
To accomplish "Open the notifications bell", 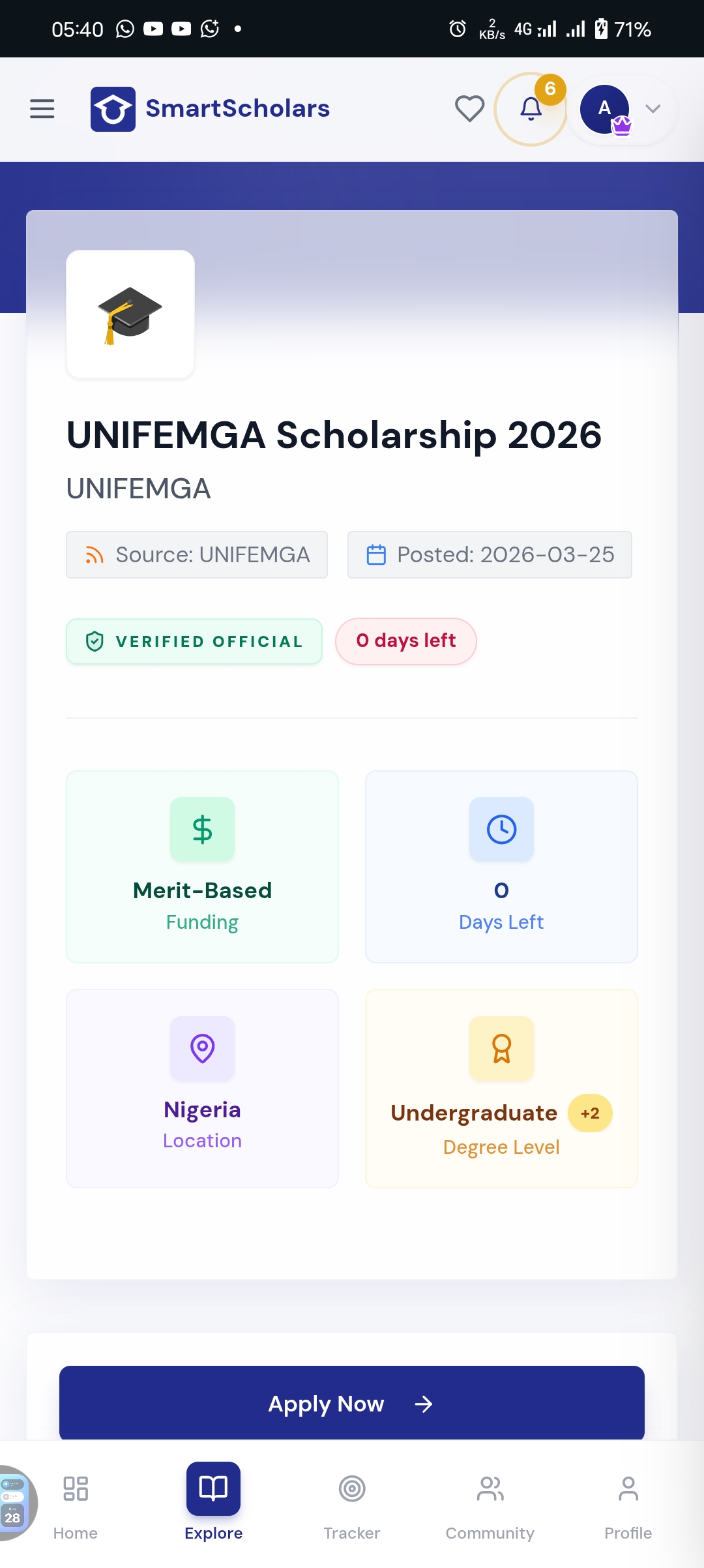I will [531, 109].
